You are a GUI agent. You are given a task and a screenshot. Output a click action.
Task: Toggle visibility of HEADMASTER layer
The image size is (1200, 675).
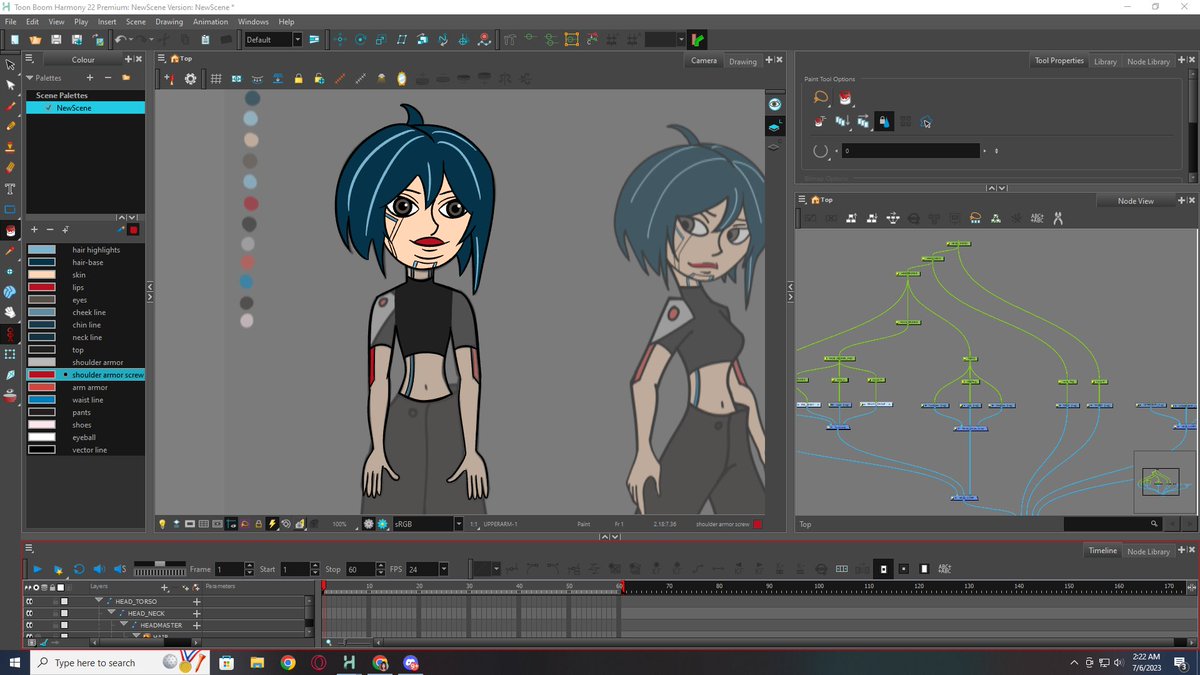[30, 625]
